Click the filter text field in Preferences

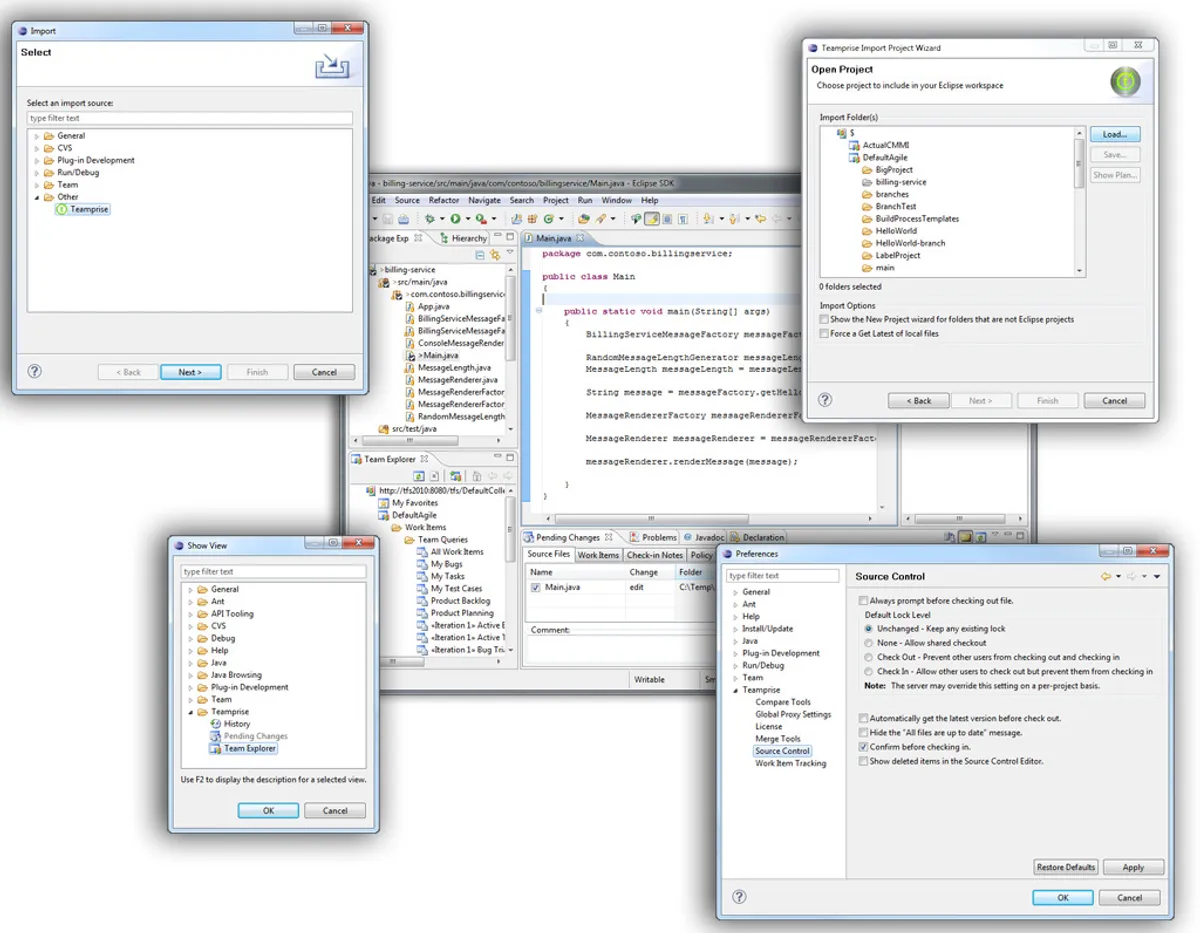point(783,576)
